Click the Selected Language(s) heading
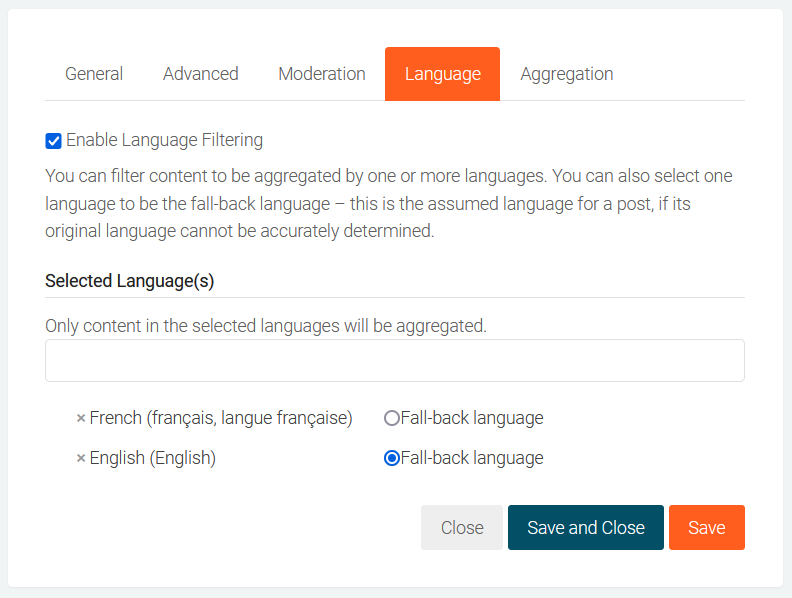Screen dimensions: 792x598 point(130,281)
